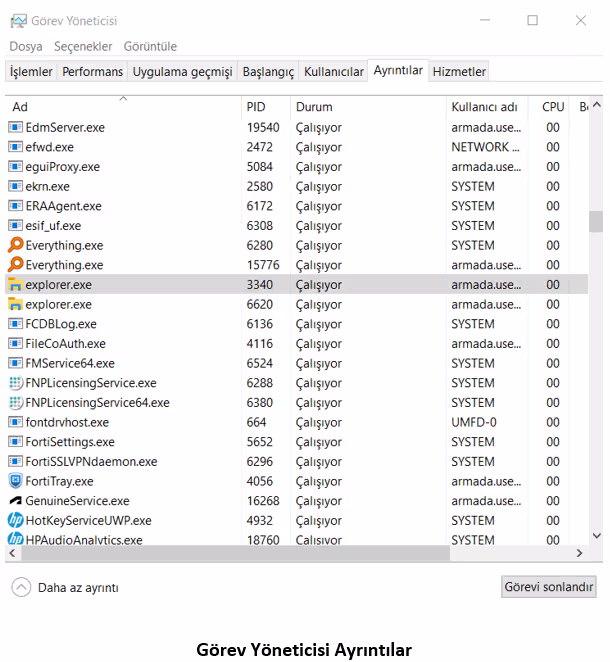Viewport: 610px width, 662px height.
Task: Select the PID cell 19540
Action: pos(263,128)
